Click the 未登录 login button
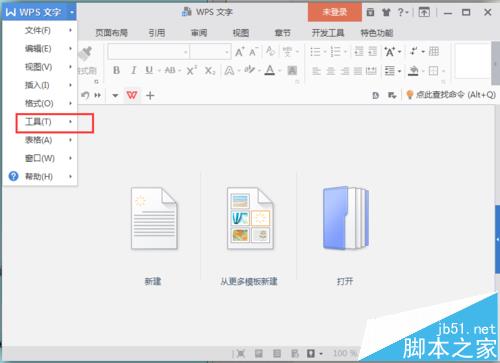 335,12
